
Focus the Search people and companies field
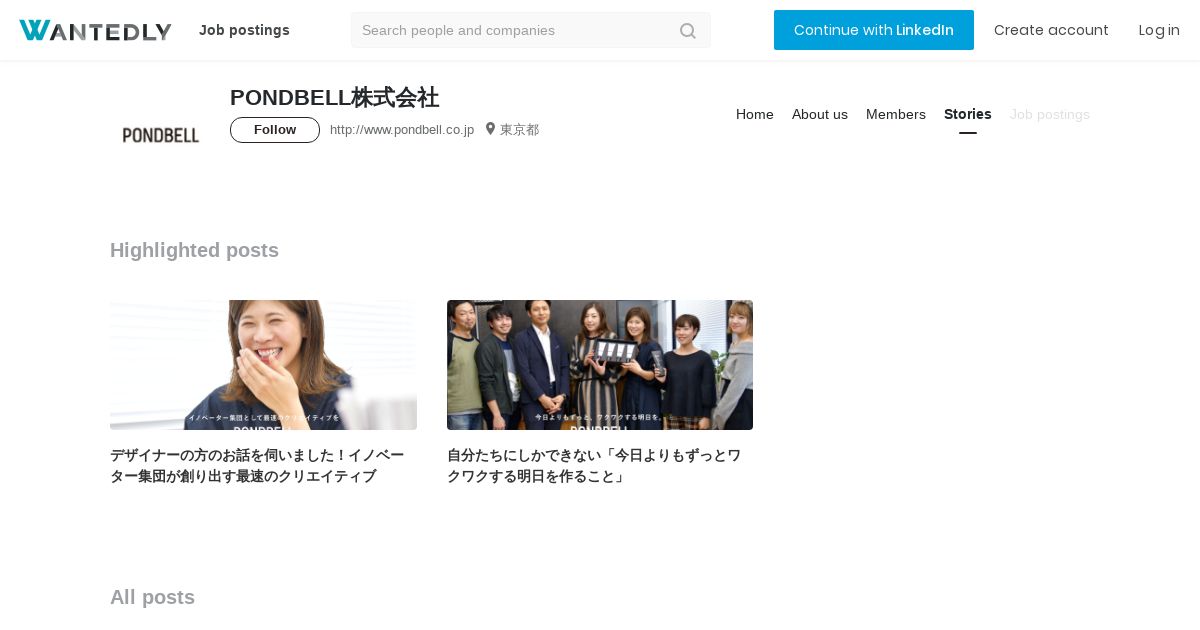coord(531,30)
